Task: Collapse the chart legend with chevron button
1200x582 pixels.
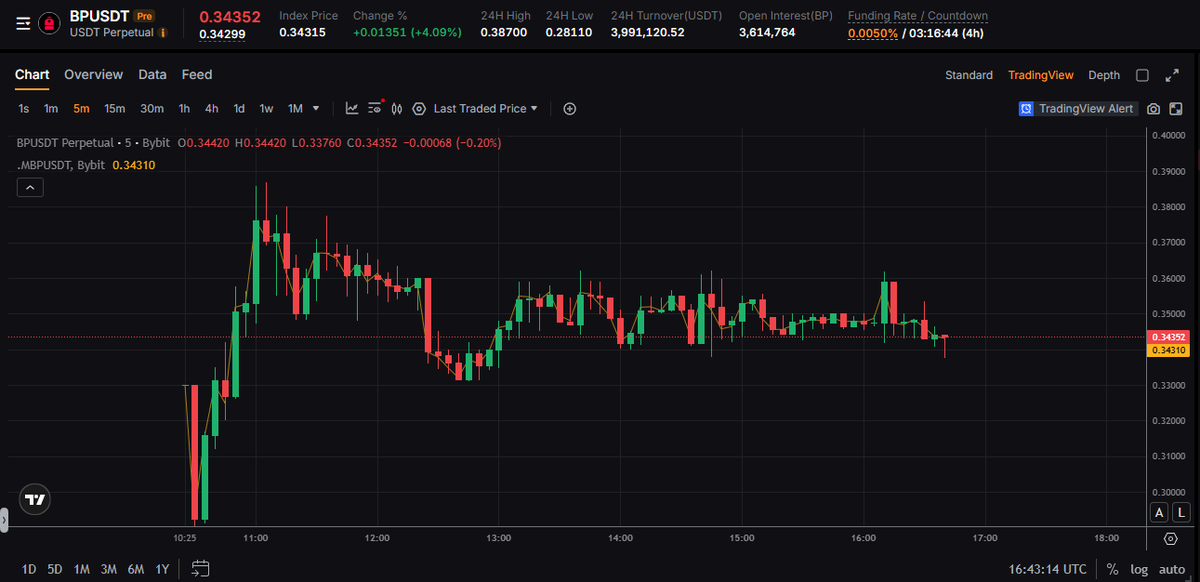Action: [x=30, y=187]
